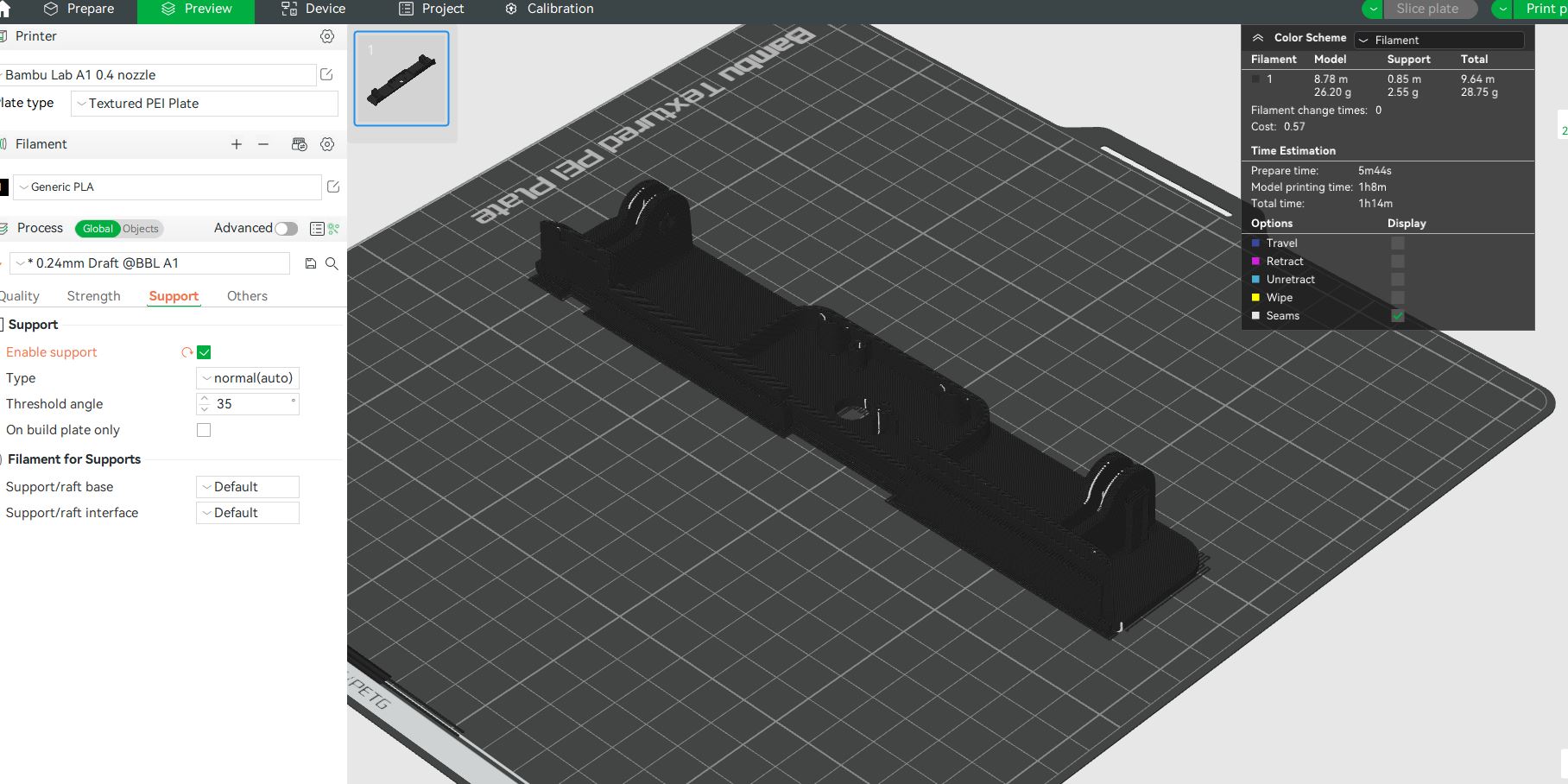
Task: Open the support Type normal(auto) dropdown
Action: tap(248, 378)
